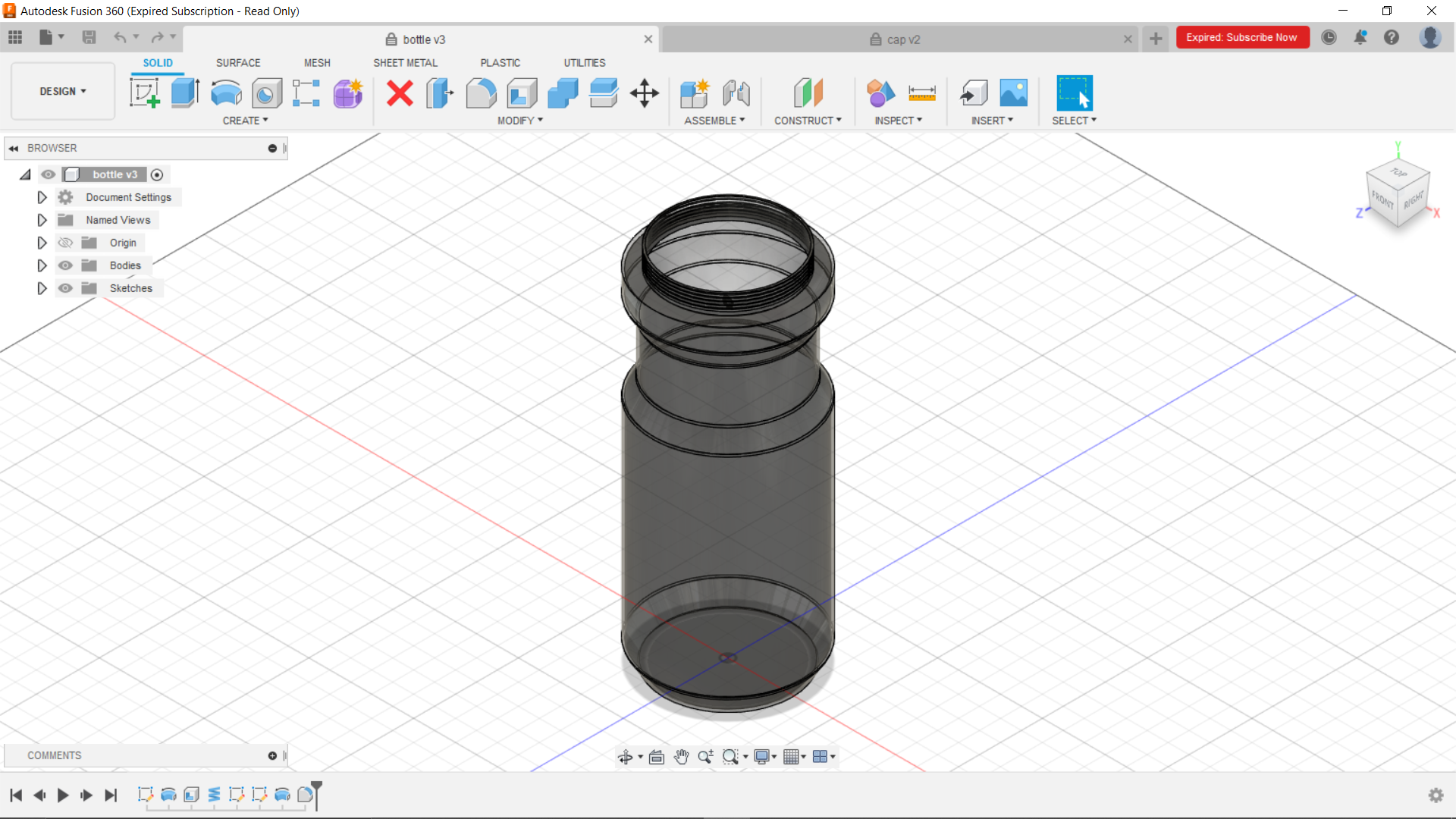Open the Measure tool
Screen dimensions: 1456x819
[x=921, y=93]
